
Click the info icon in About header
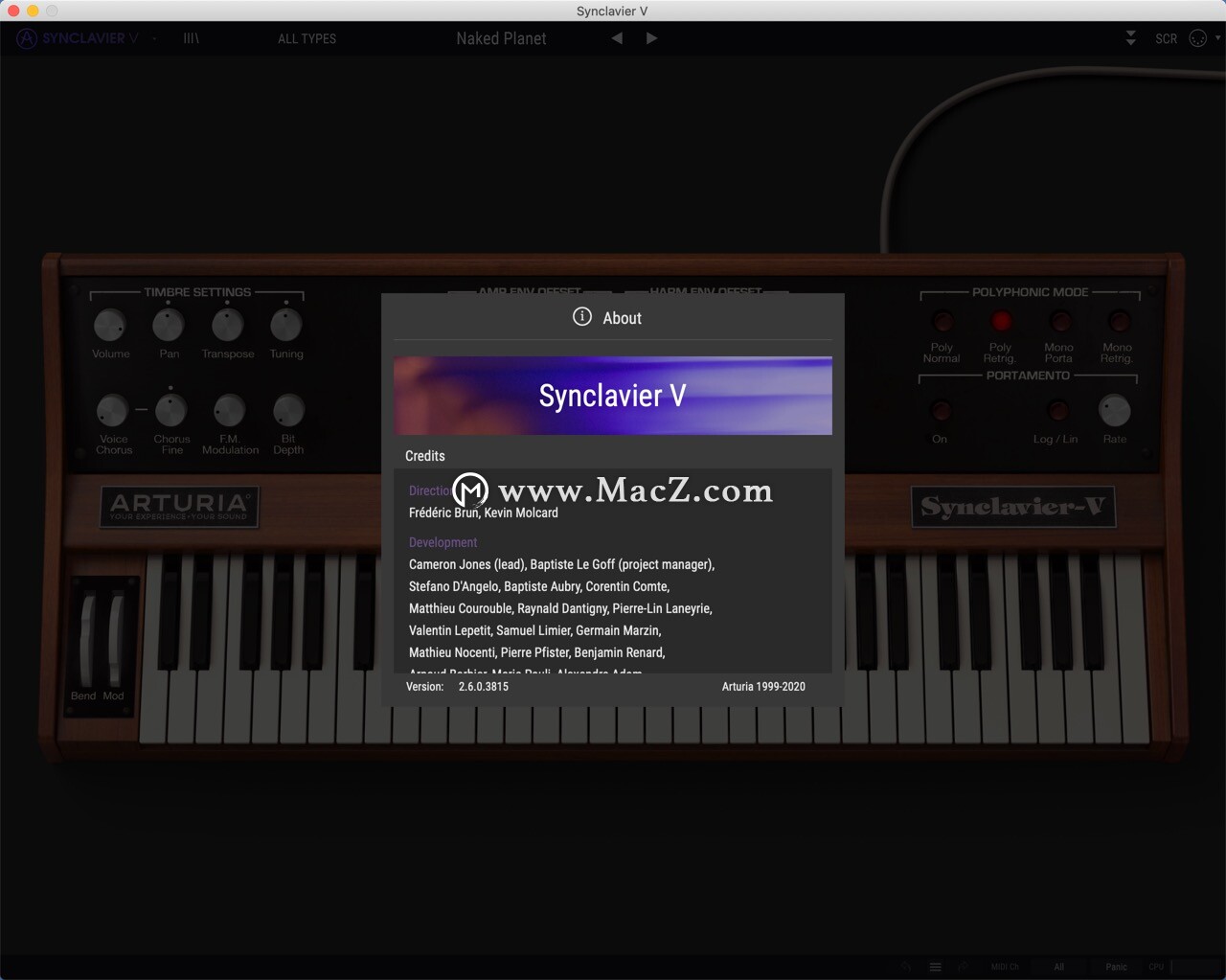tap(582, 317)
